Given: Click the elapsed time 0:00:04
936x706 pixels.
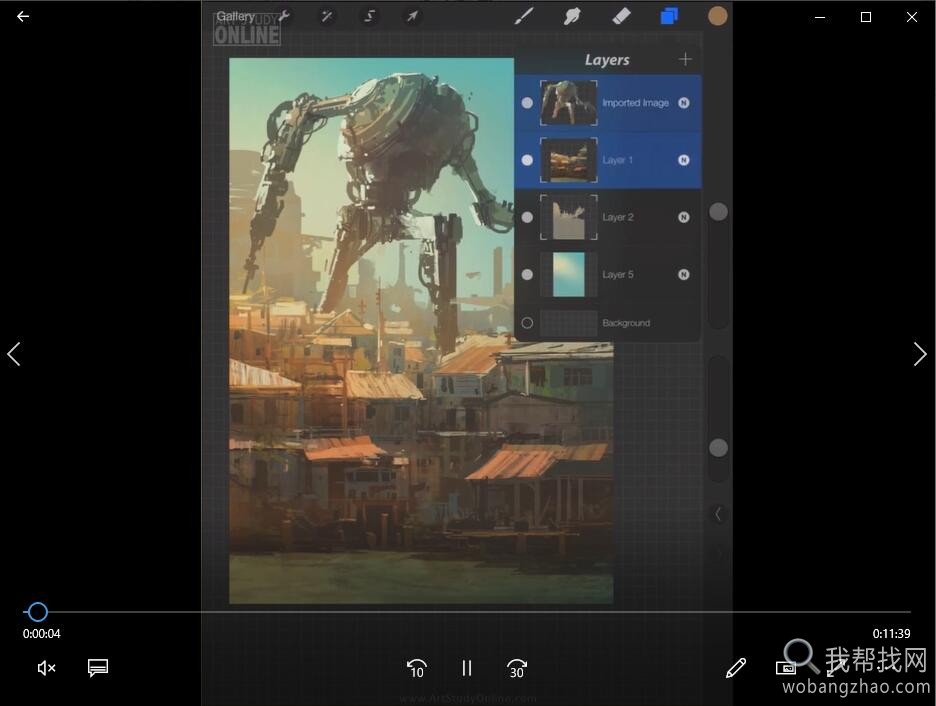Looking at the screenshot, I should pyautogui.click(x=42, y=634).
